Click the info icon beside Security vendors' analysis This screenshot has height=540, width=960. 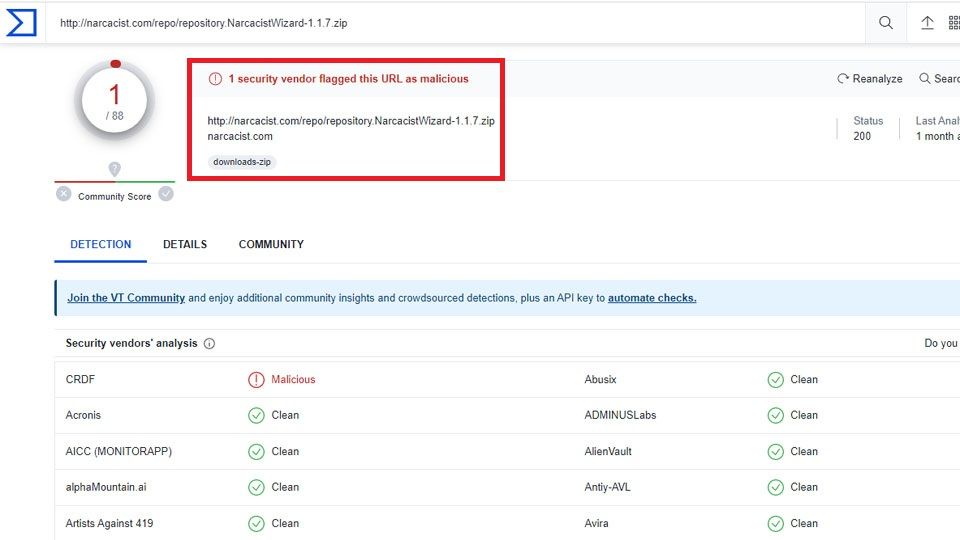(x=209, y=343)
